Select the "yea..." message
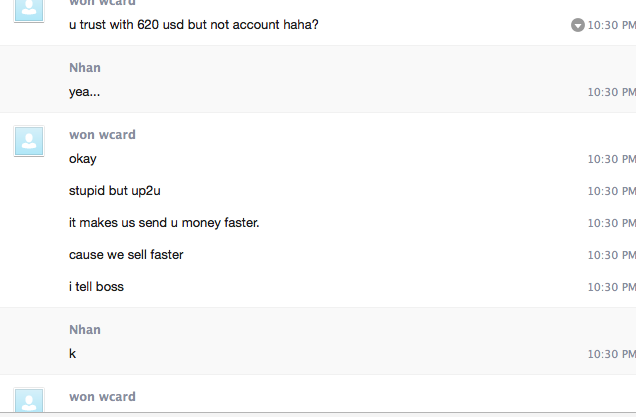 (84, 92)
